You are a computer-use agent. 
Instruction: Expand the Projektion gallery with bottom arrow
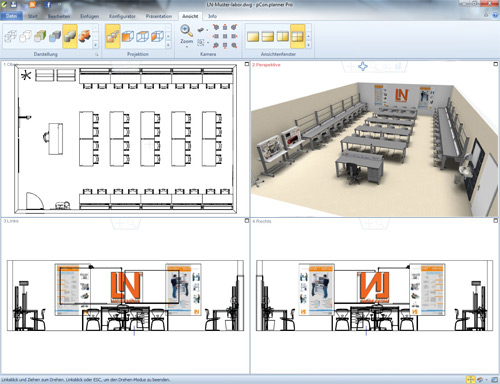click(168, 44)
